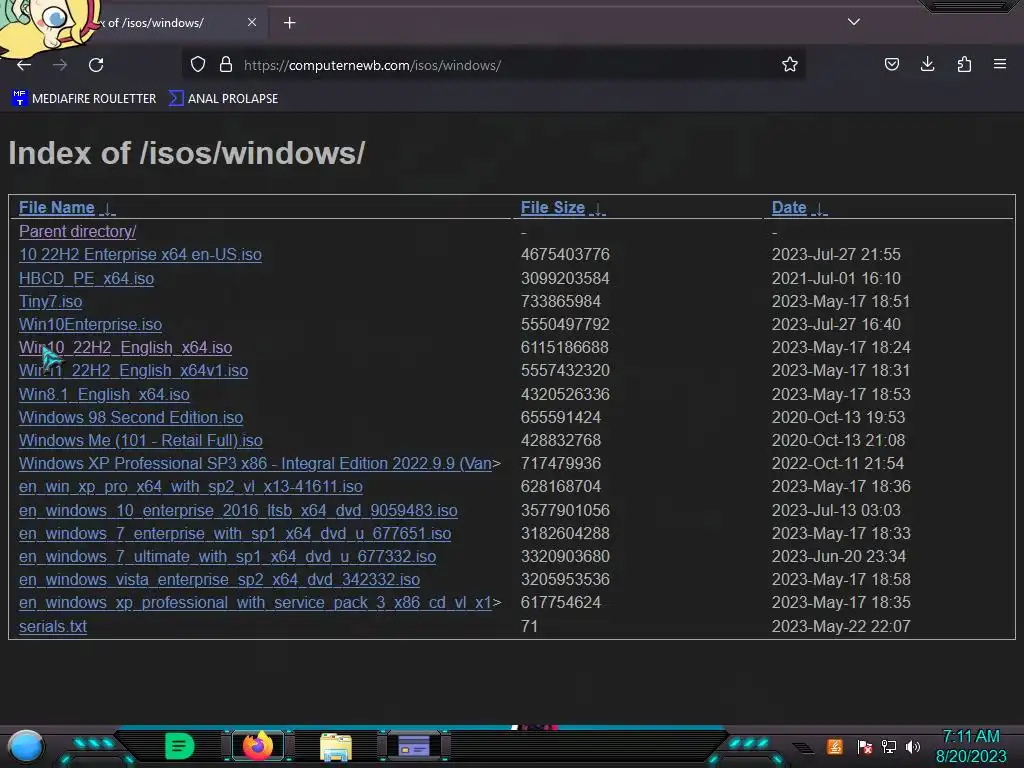This screenshot has width=1024, height=768.
Task: Download en_win_xp_pro_x64_with_sp2_vl iso
Action: 191,487
